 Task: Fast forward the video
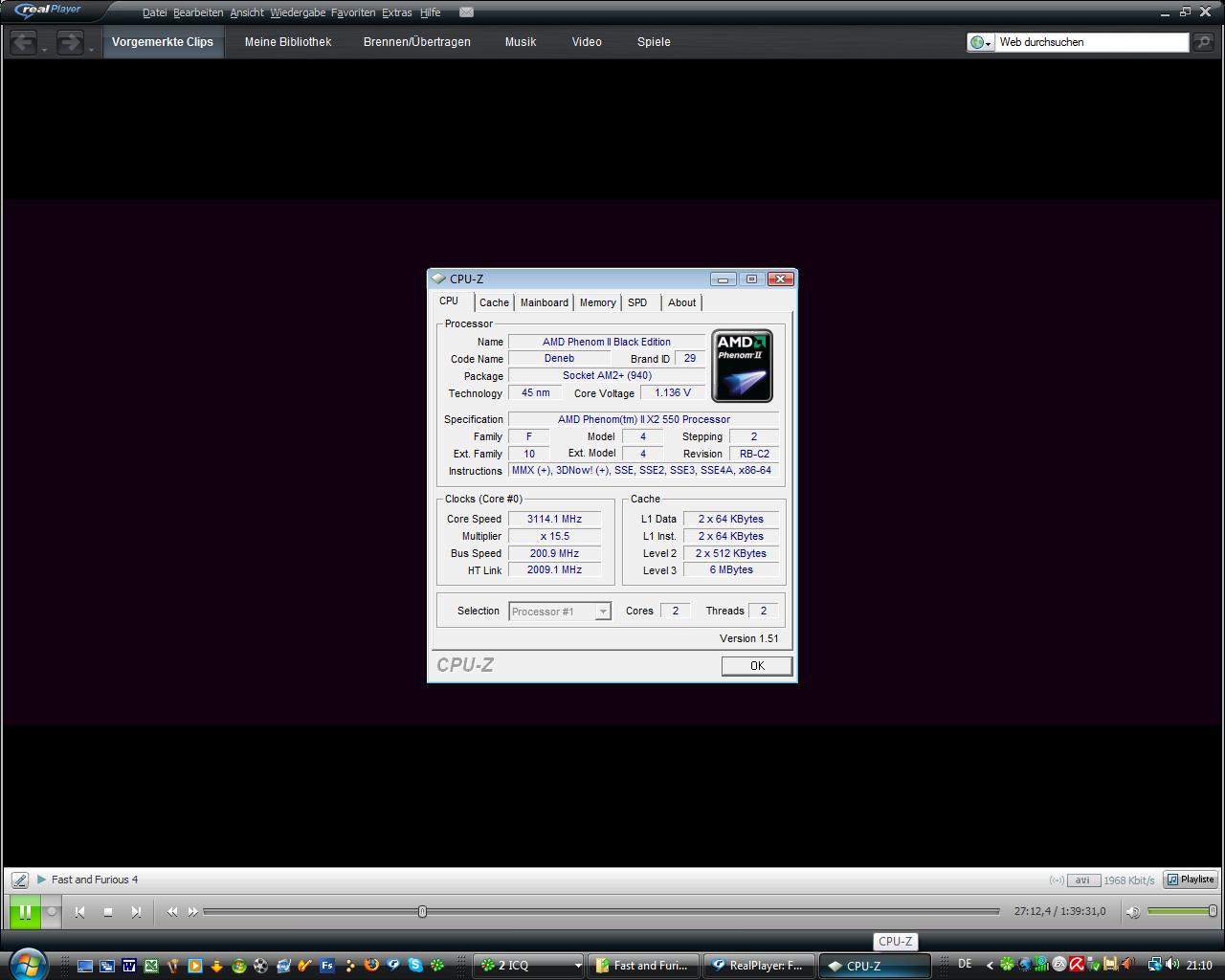pyautogui.click(x=192, y=912)
